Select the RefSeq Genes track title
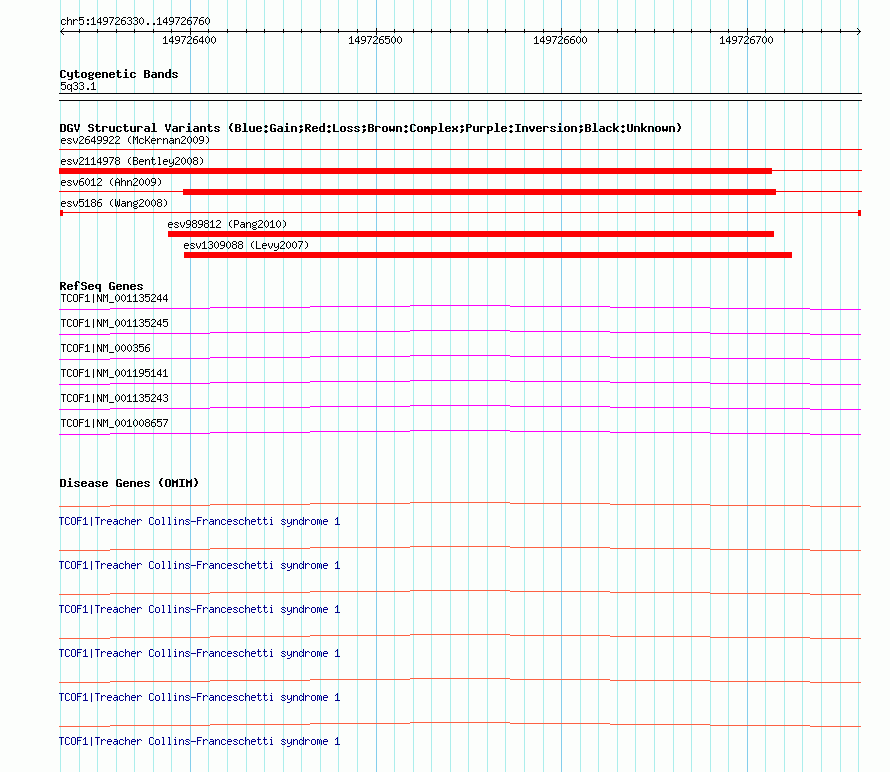The width and height of the screenshot is (890, 772). 101,286
